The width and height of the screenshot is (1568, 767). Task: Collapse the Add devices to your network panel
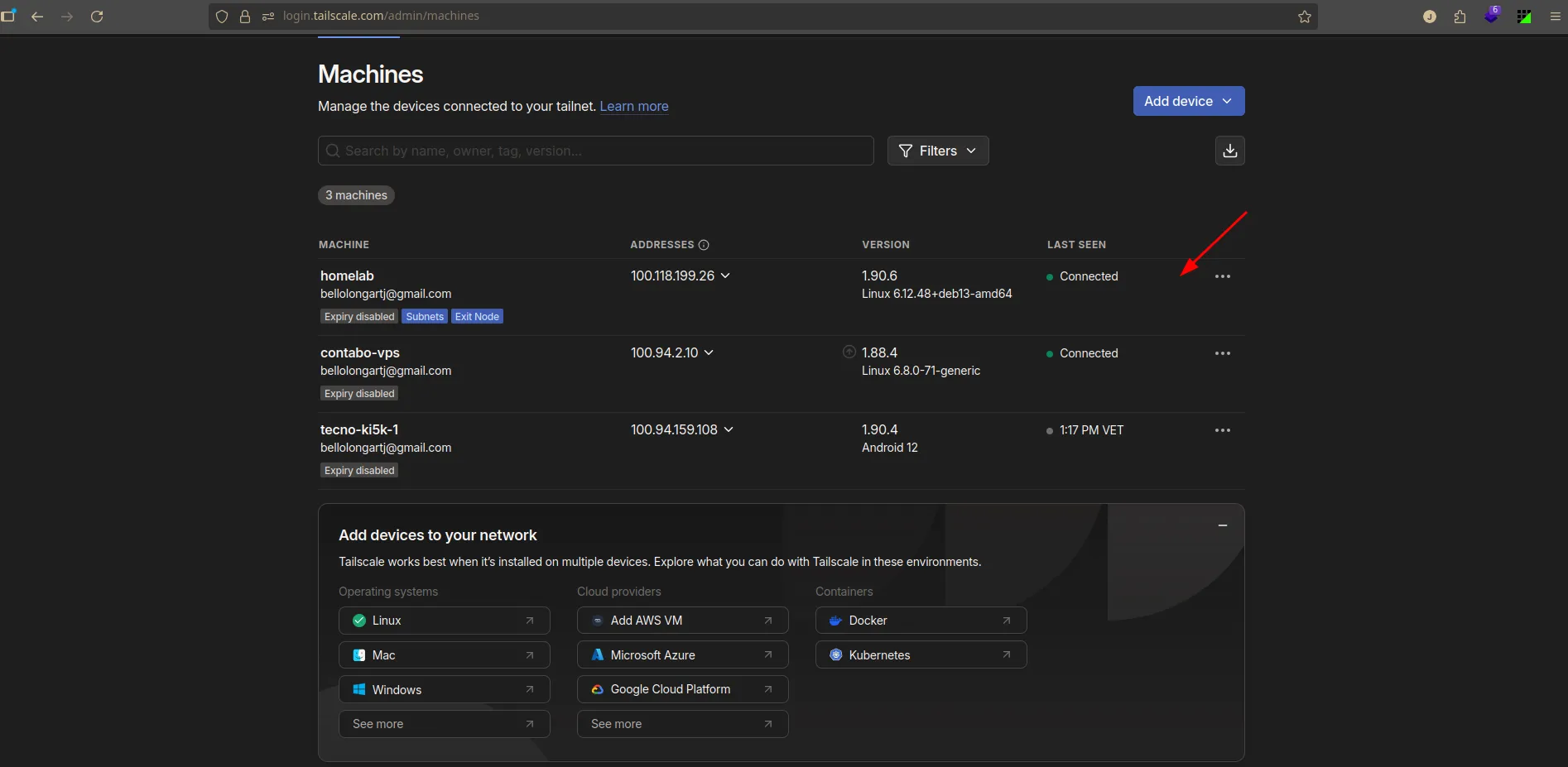pyautogui.click(x=1222, y=525)
